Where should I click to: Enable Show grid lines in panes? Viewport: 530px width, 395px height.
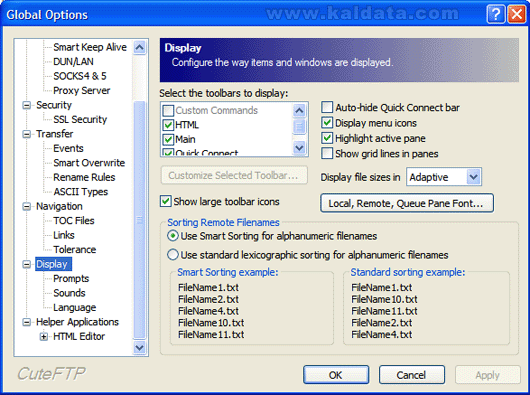(x=327, y=153)
